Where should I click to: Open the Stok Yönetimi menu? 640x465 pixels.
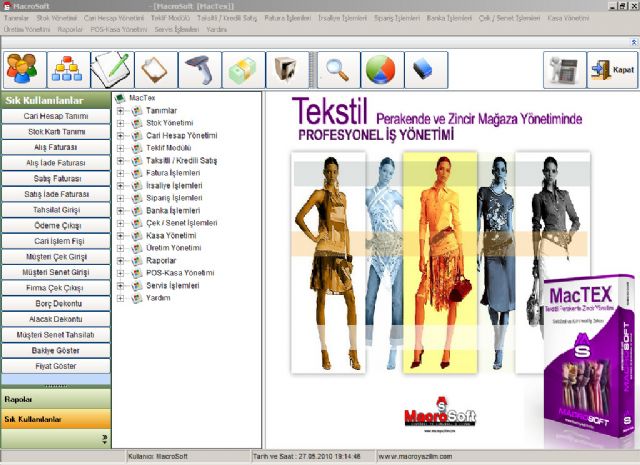[57, 18]
